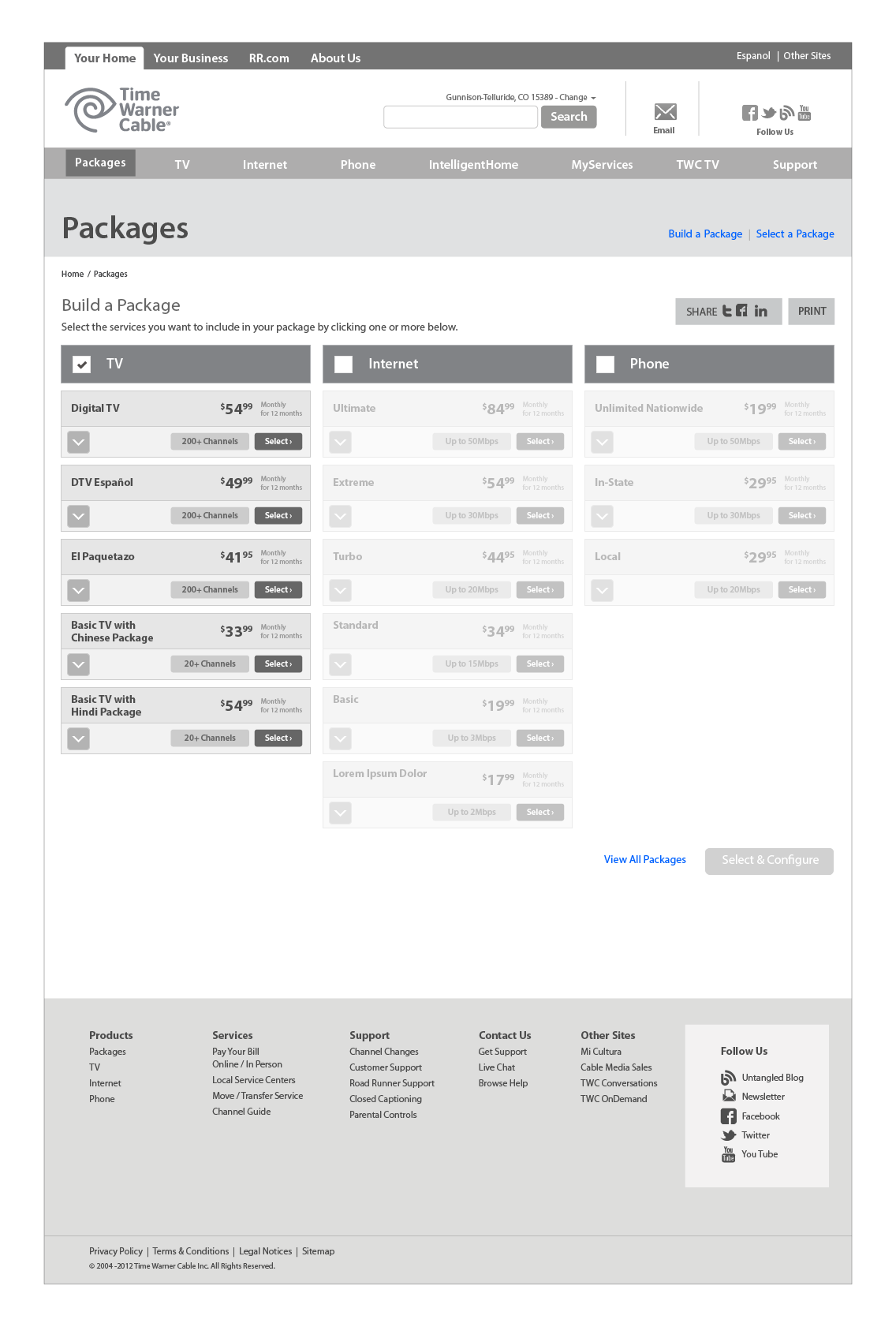Open YouTube icon in header Follow Us

[x=804, y=113]
